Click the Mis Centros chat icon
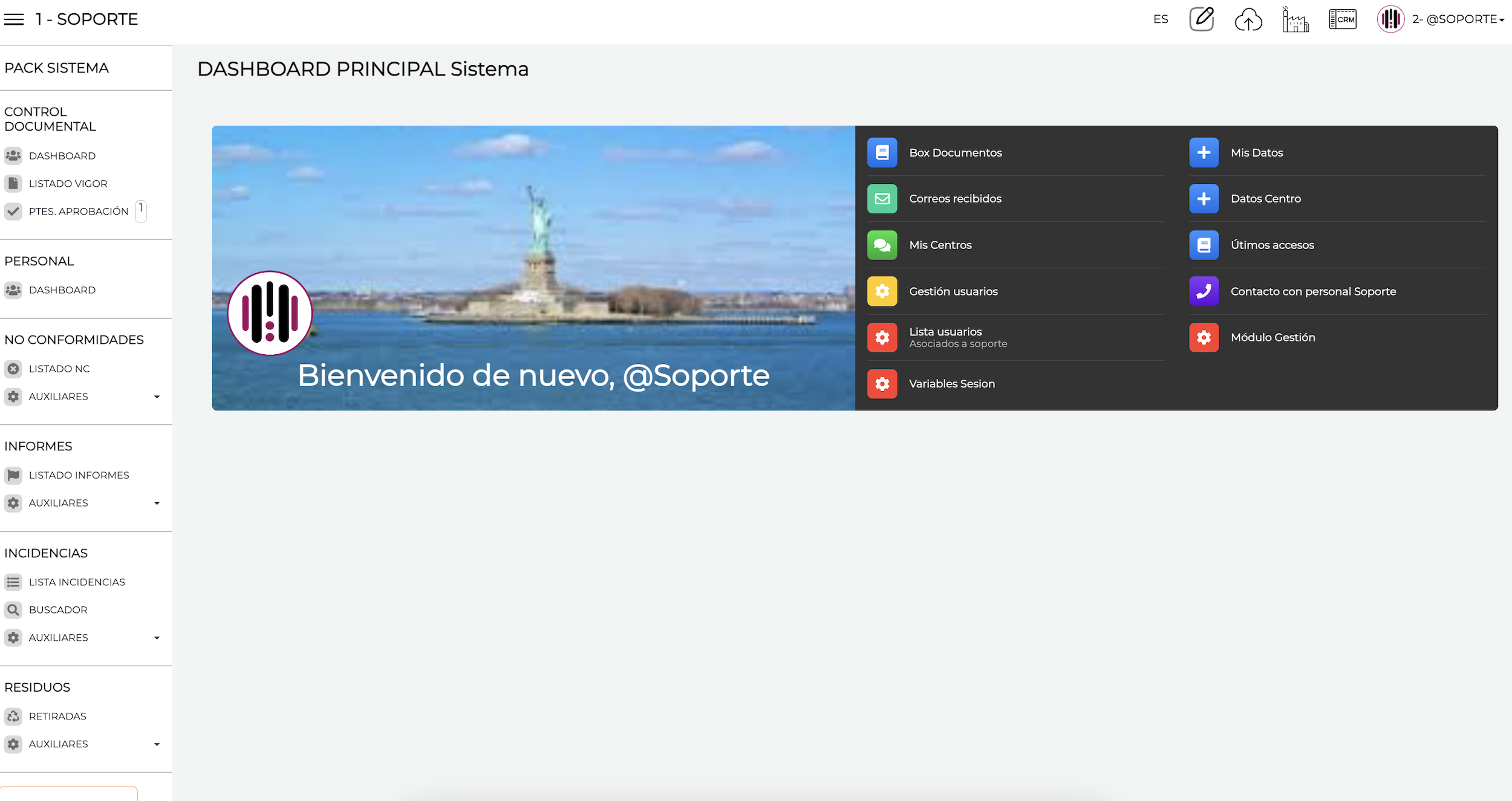The width and height of the screenshot is (1512, 801). coord(882,245)
